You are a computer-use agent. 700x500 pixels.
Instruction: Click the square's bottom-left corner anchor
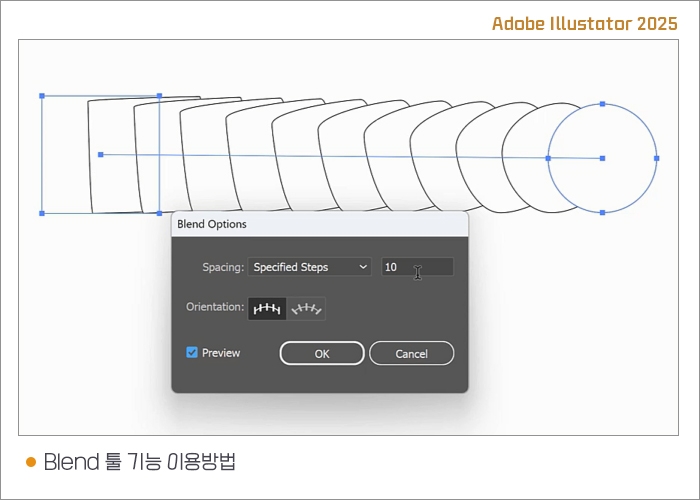point(42,214)
